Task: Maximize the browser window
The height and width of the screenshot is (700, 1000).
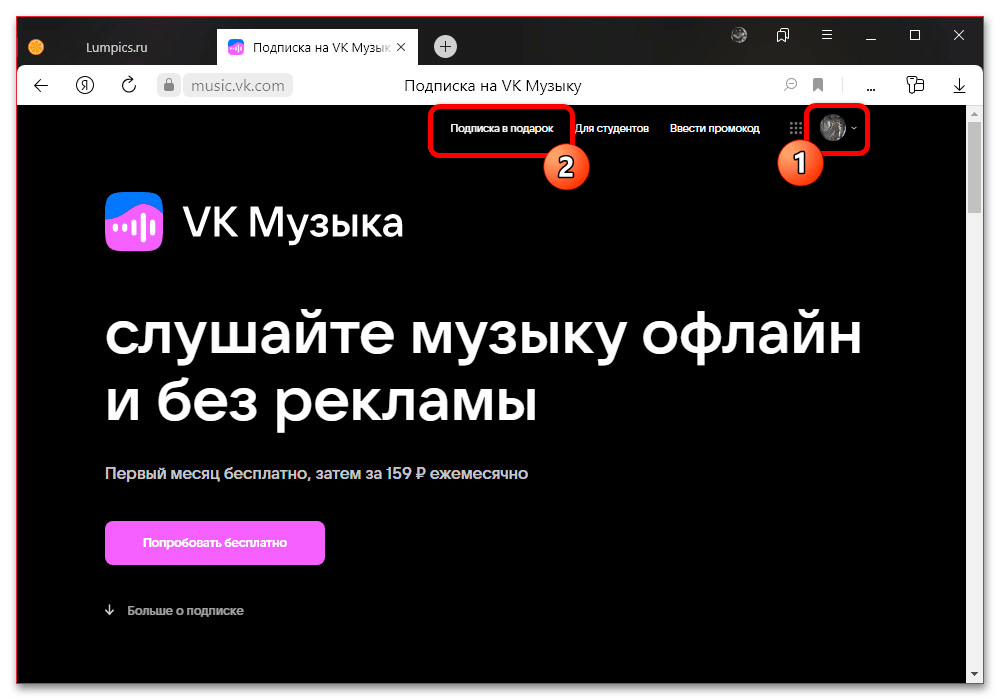Action: pyautogui.click(x=915, y=35)
